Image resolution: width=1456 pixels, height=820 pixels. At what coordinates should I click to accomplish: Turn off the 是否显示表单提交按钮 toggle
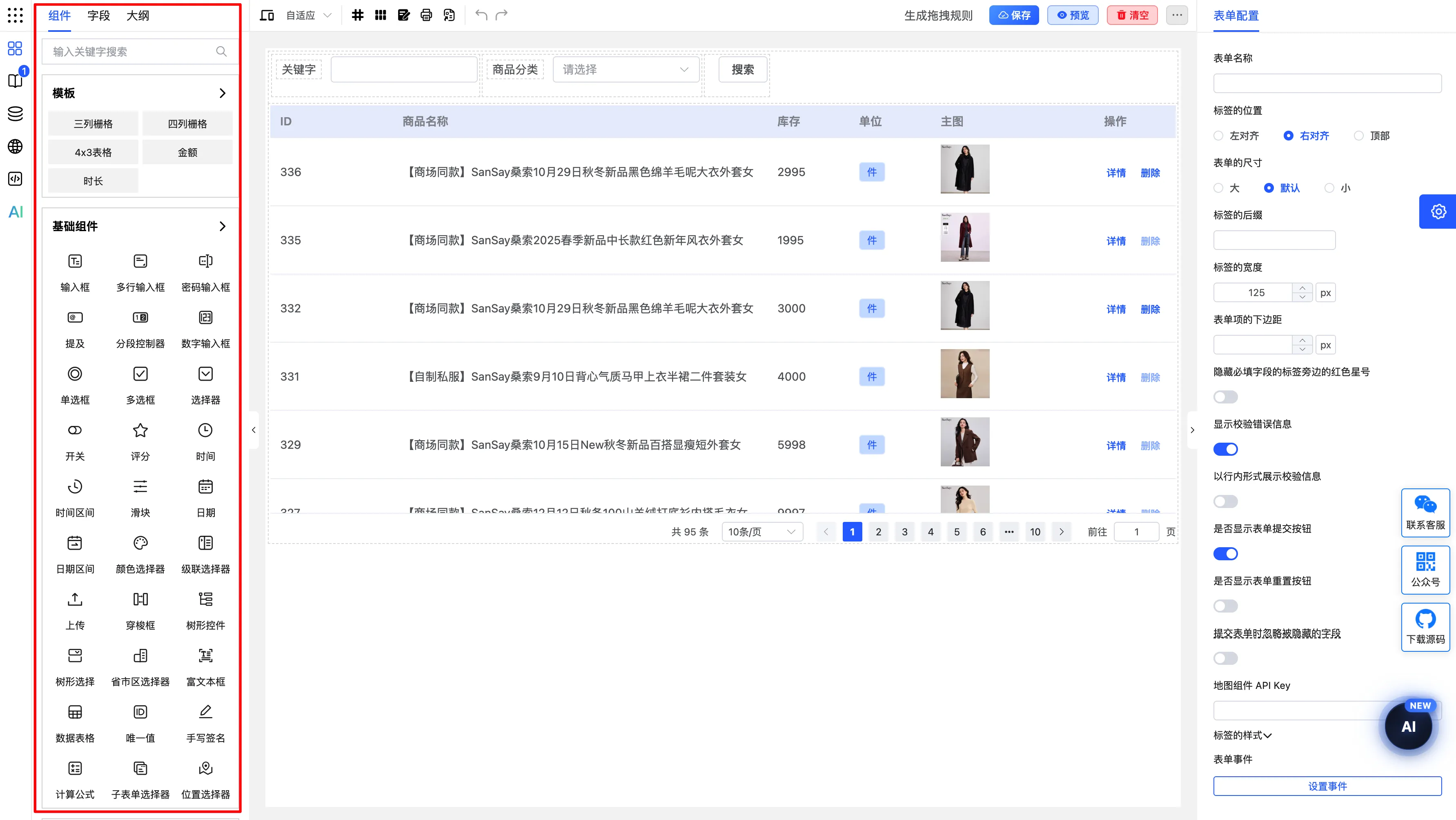[1225, 553]
